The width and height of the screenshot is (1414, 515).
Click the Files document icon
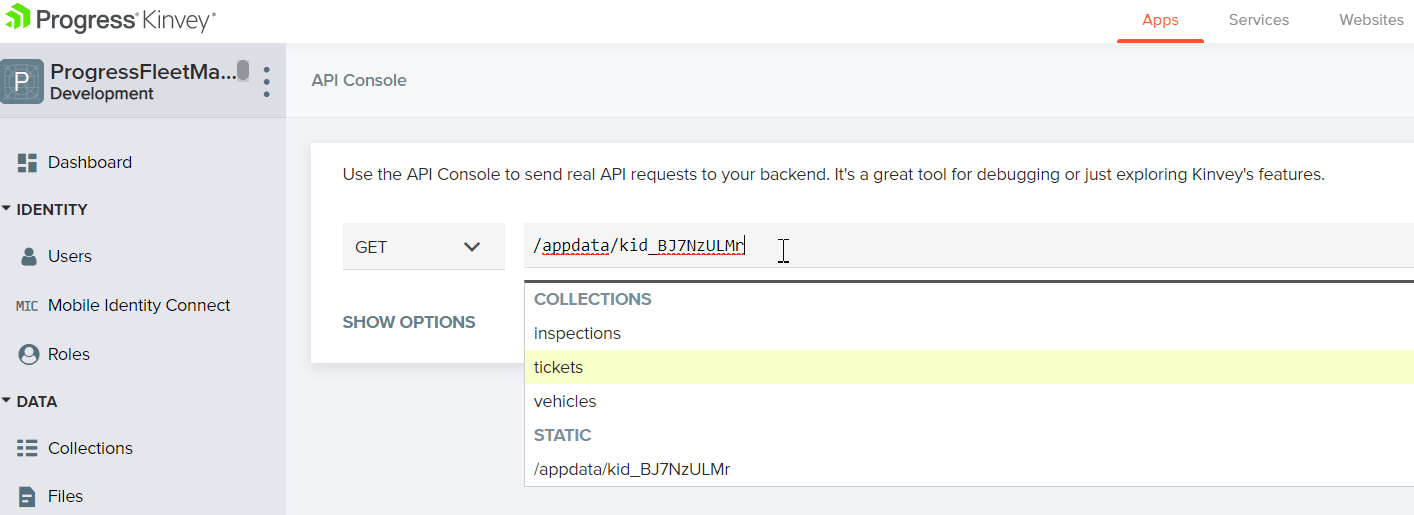[x=28, y=497]
